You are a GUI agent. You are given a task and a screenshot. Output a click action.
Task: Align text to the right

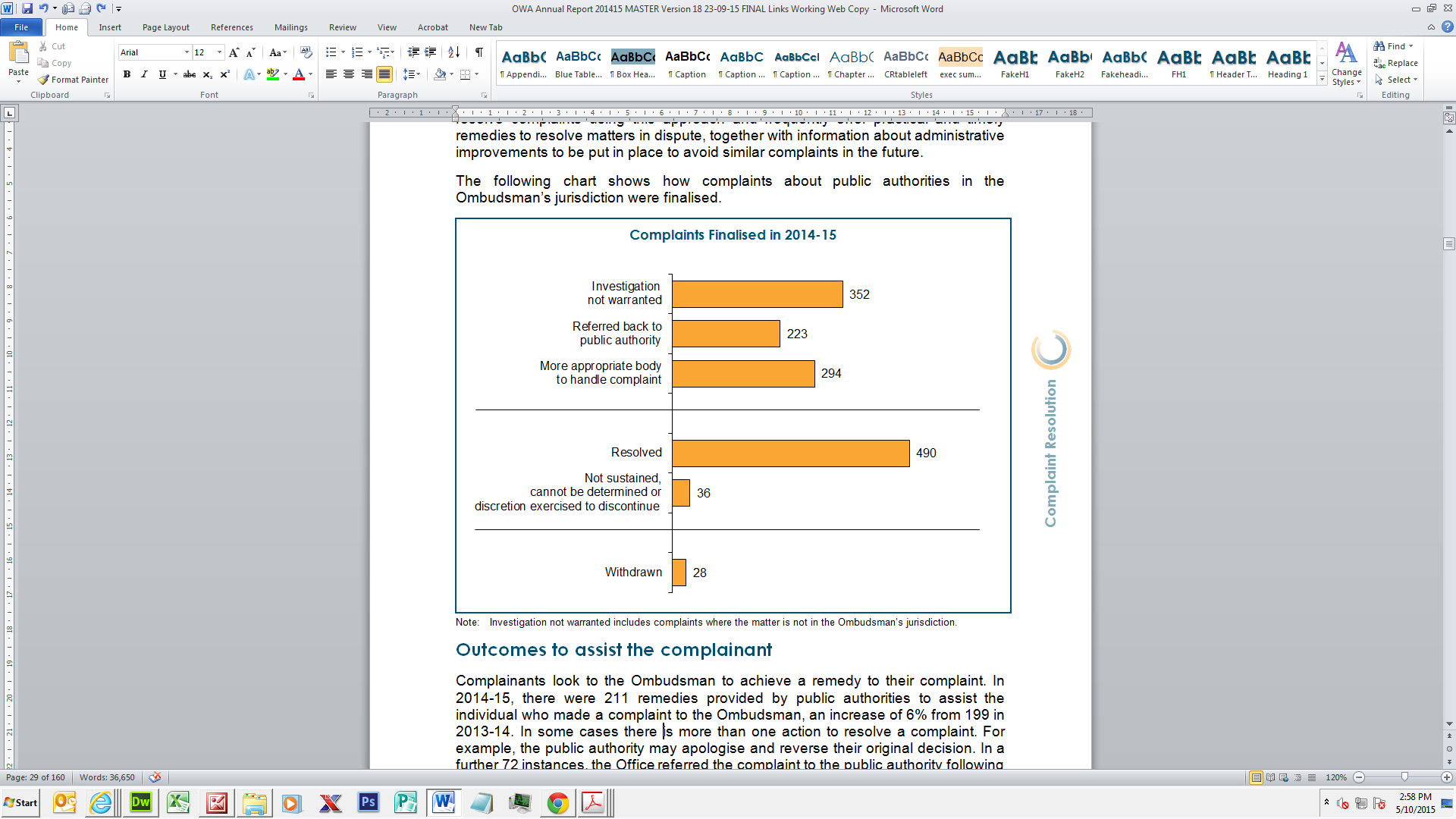pos(367,74)
